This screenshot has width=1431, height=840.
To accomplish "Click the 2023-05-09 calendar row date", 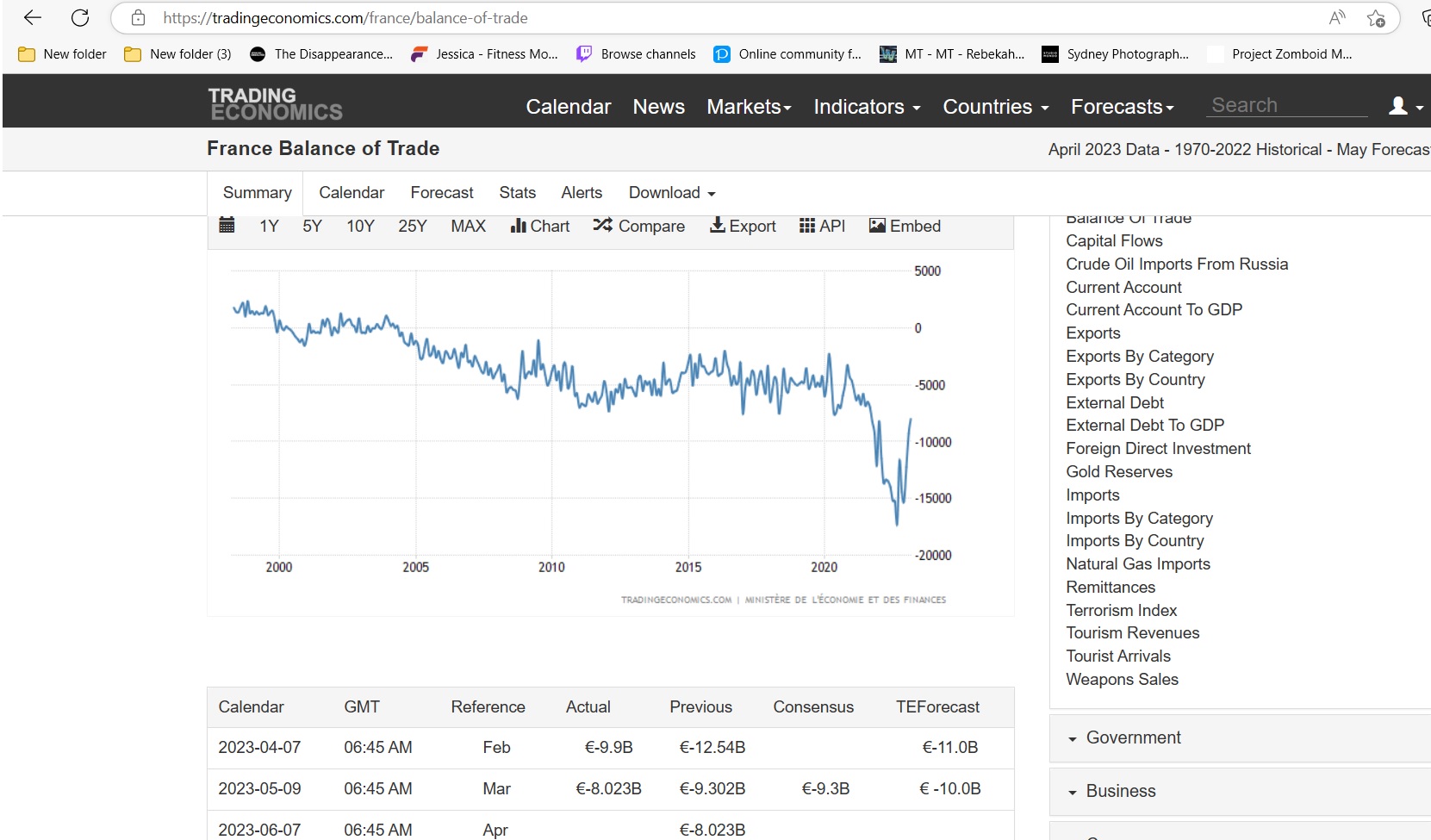I will 259,788.
